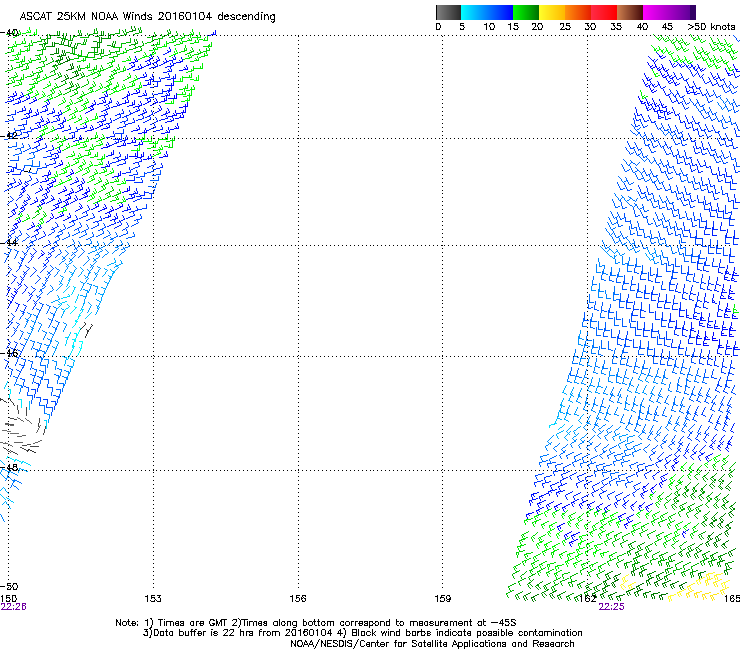Viewport: 740px width, 650px height.
Task: Click the latitude label '-46'
Action: 9,353
